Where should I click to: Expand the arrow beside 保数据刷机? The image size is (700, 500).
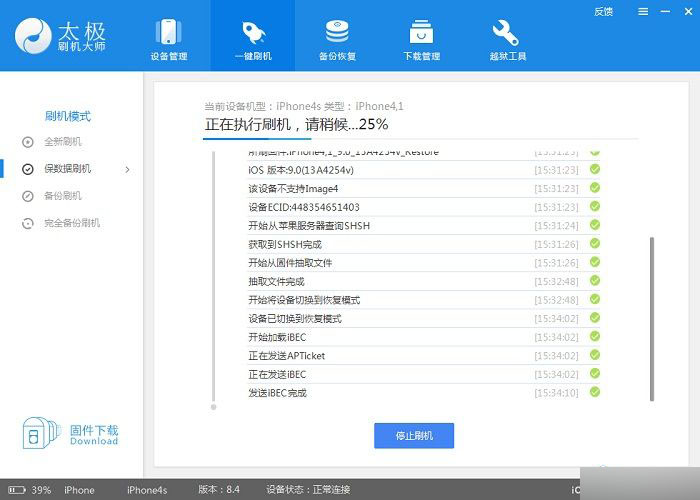pos(127,170)
